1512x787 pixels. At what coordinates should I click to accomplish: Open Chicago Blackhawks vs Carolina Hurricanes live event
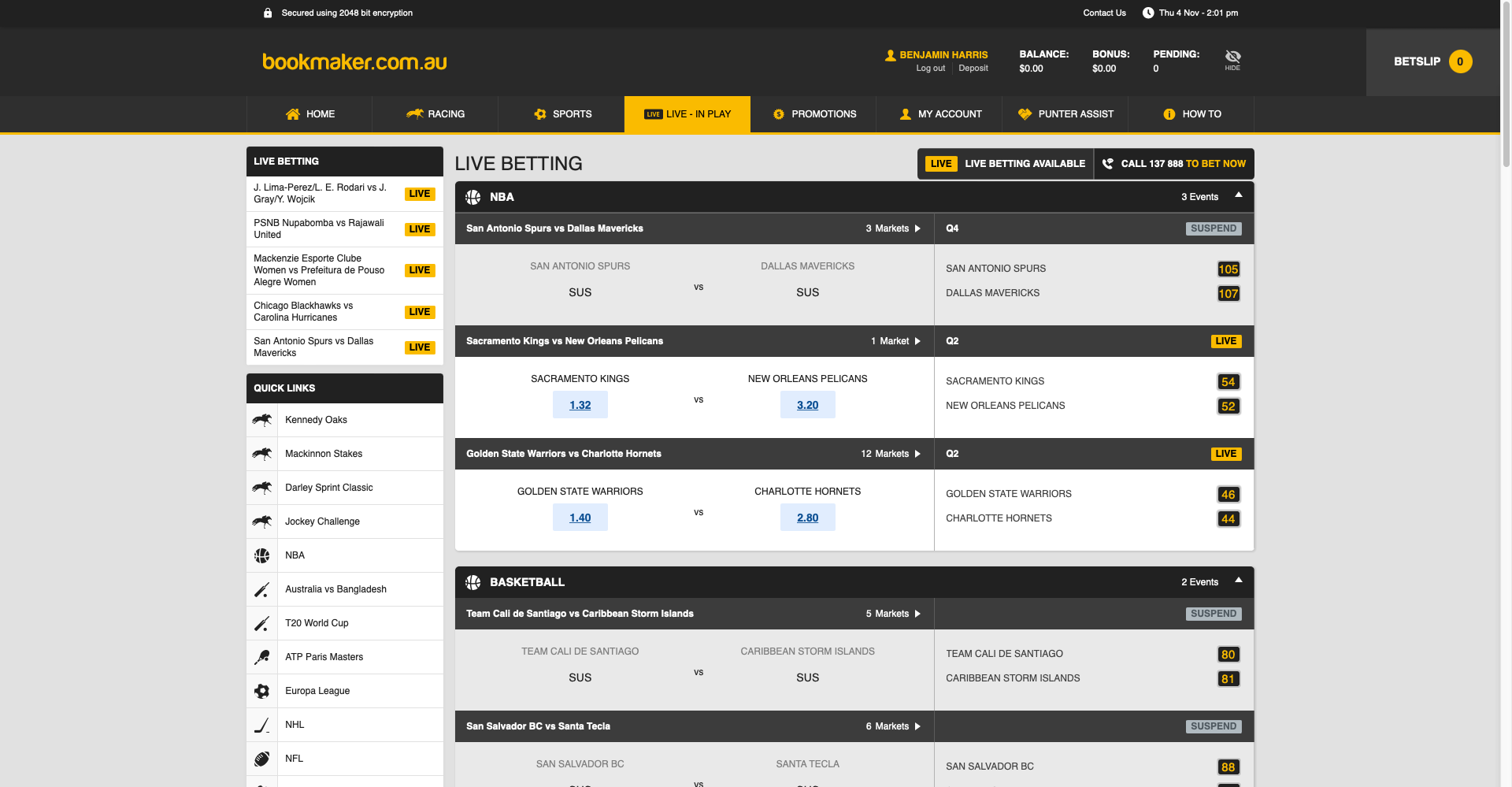[x=345, y=312]
